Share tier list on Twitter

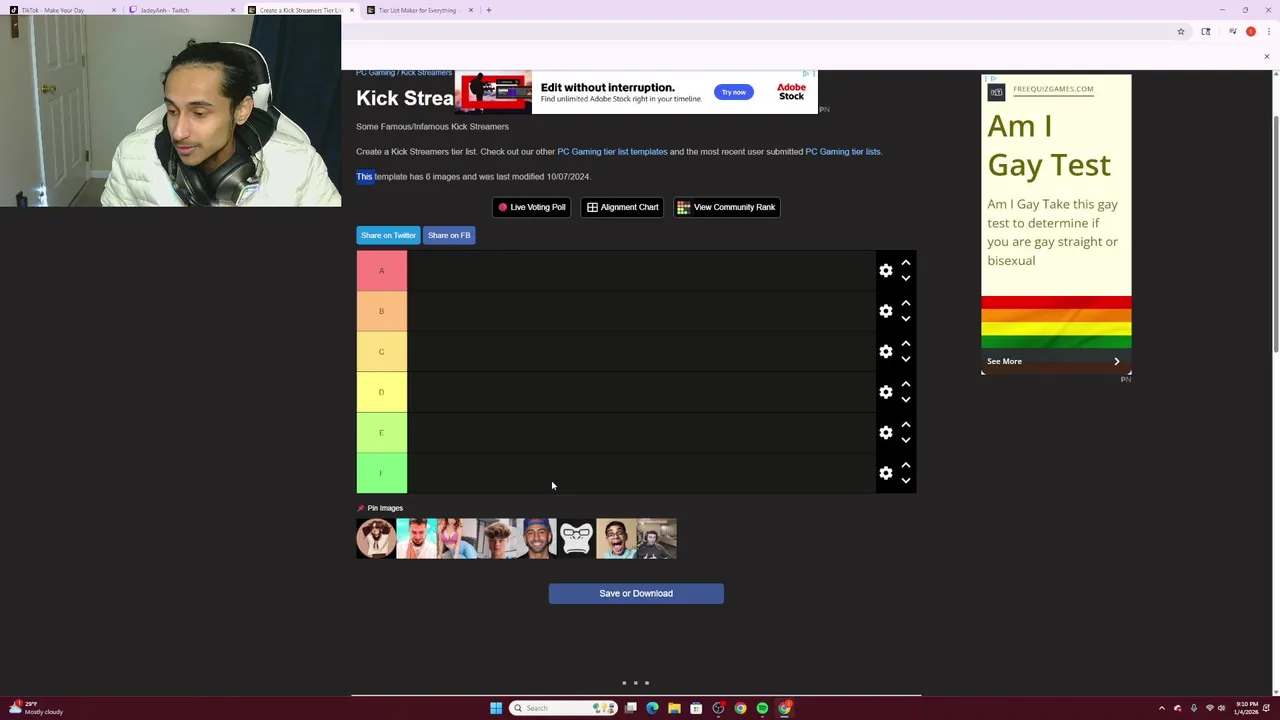pos(388,235)
